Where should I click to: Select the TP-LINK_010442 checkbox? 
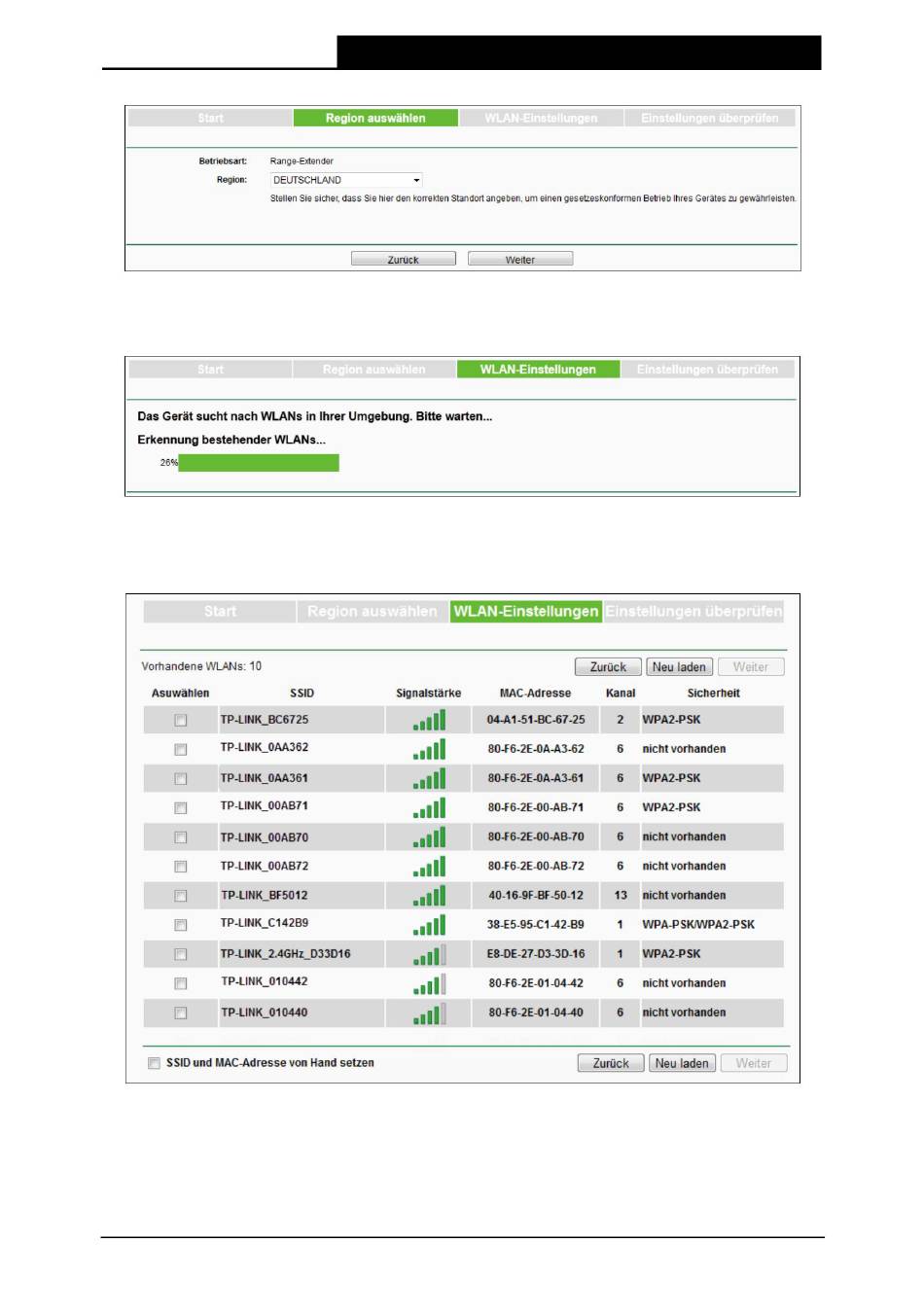pyautogui.click(x=180, y=984)
